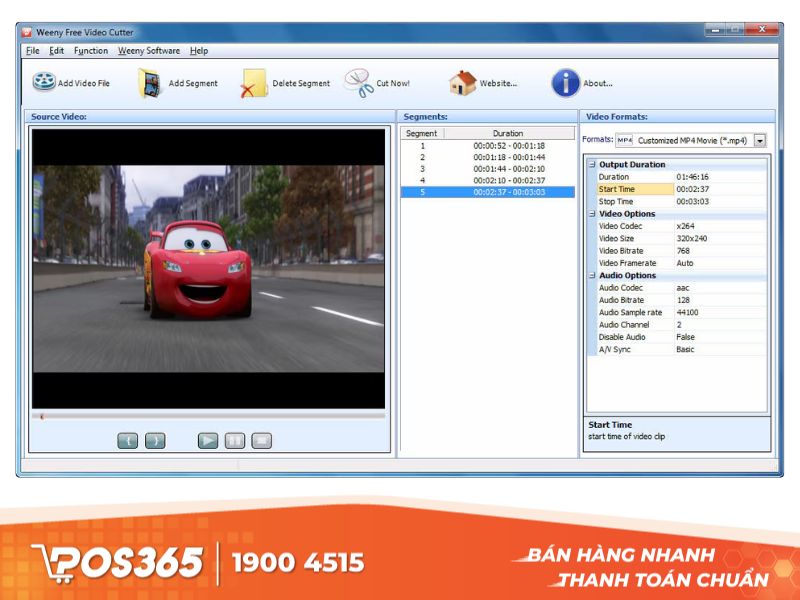Viewport: 800px width, 600px height.
Task: Click the Delete Segment label
Action: 301,83
